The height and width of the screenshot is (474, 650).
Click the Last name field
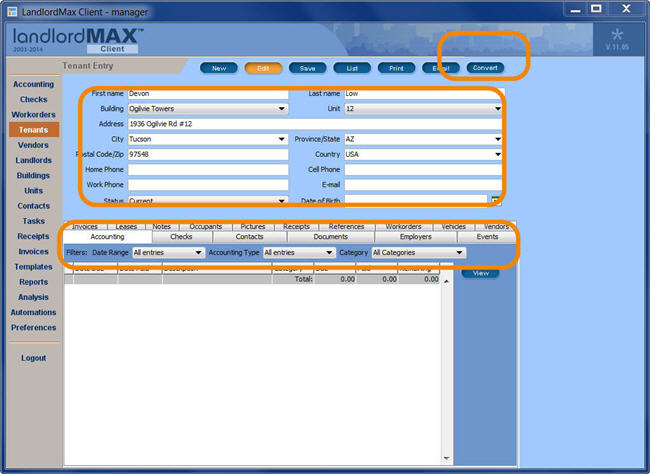coord(423,94)
